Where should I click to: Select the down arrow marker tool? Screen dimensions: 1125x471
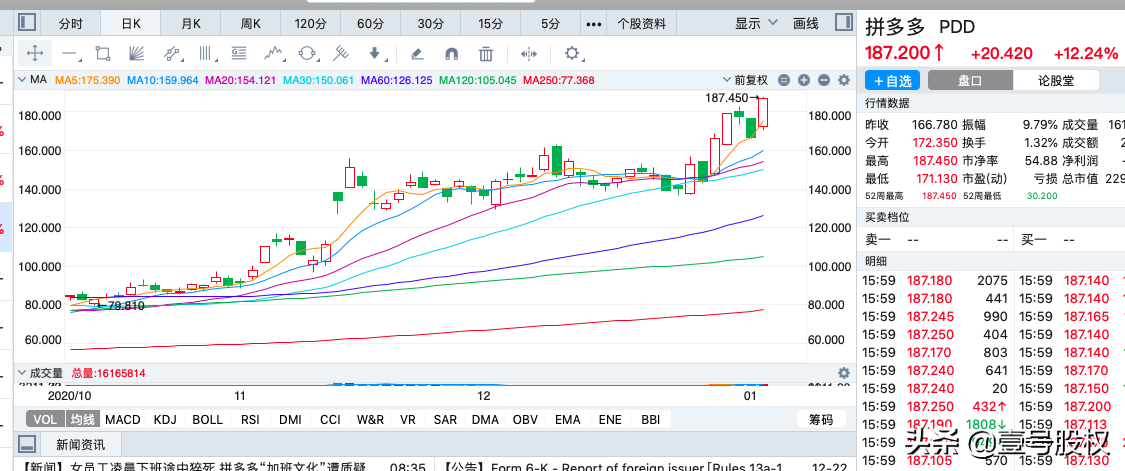[x=375, y=53]
